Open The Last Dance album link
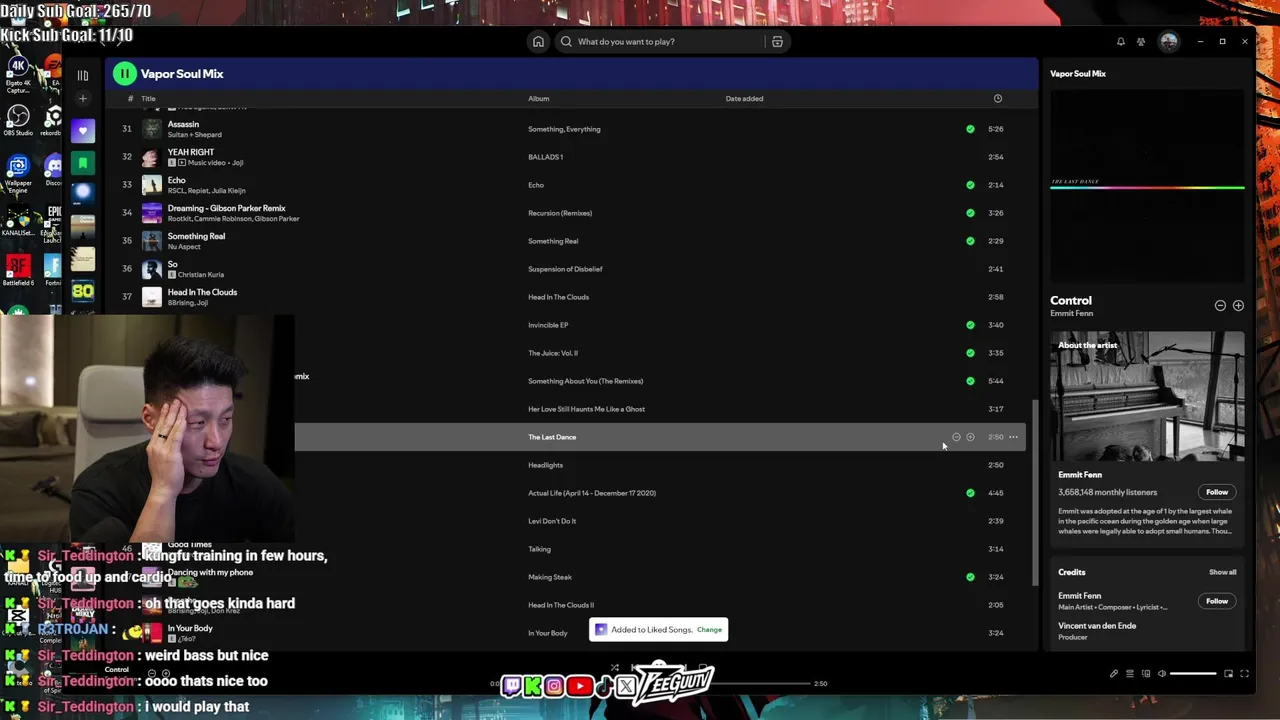Screen dimensions: 1280x720 point(552,437)
